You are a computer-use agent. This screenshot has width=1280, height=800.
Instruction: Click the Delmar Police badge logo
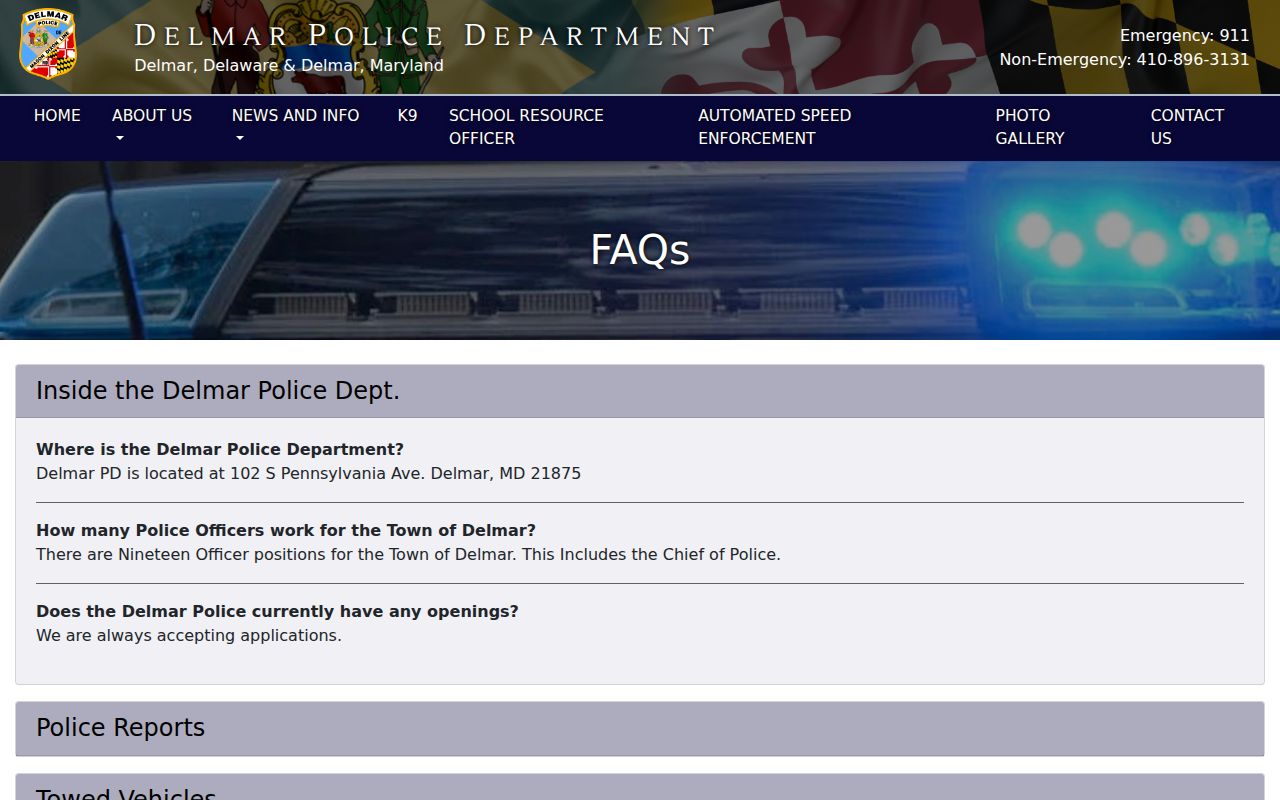(x=48, y=43)
